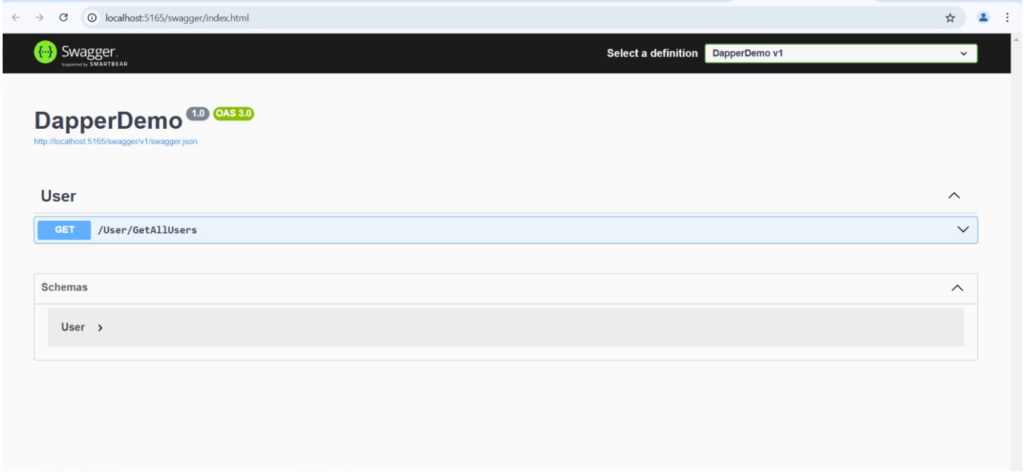Image resolution: width=1024 pixels, height=472 pixels.
Task: Expand the GET GetAllUsers row arrow
Action: [x=963, y=230]
